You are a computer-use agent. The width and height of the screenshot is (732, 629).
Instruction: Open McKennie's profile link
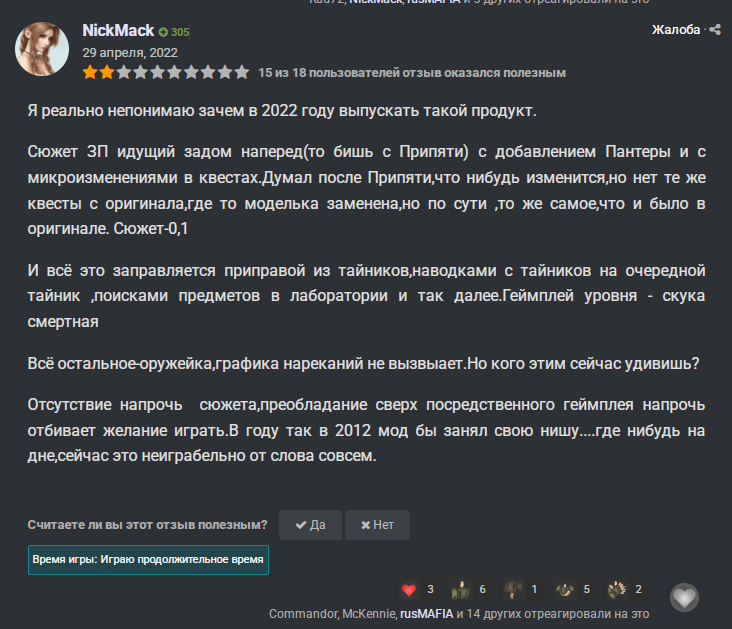[369, 614]
